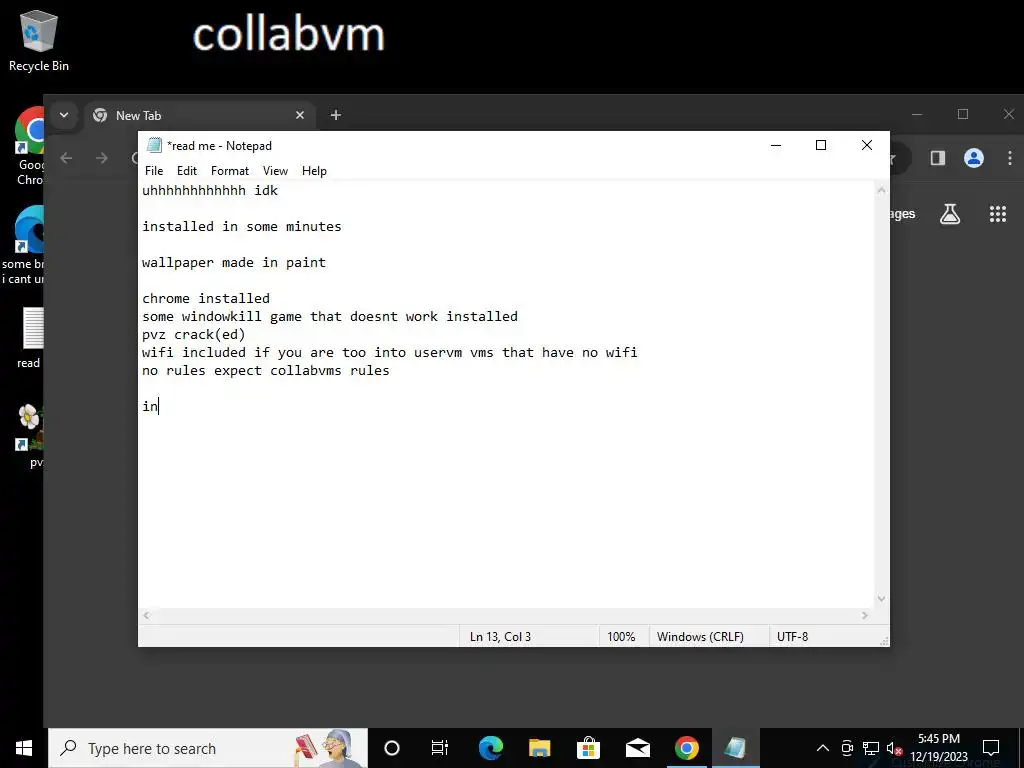Maximize the Notepad window
Image resolution: width=1024 pixels, height=768 pixels.
tap(821, 145)
